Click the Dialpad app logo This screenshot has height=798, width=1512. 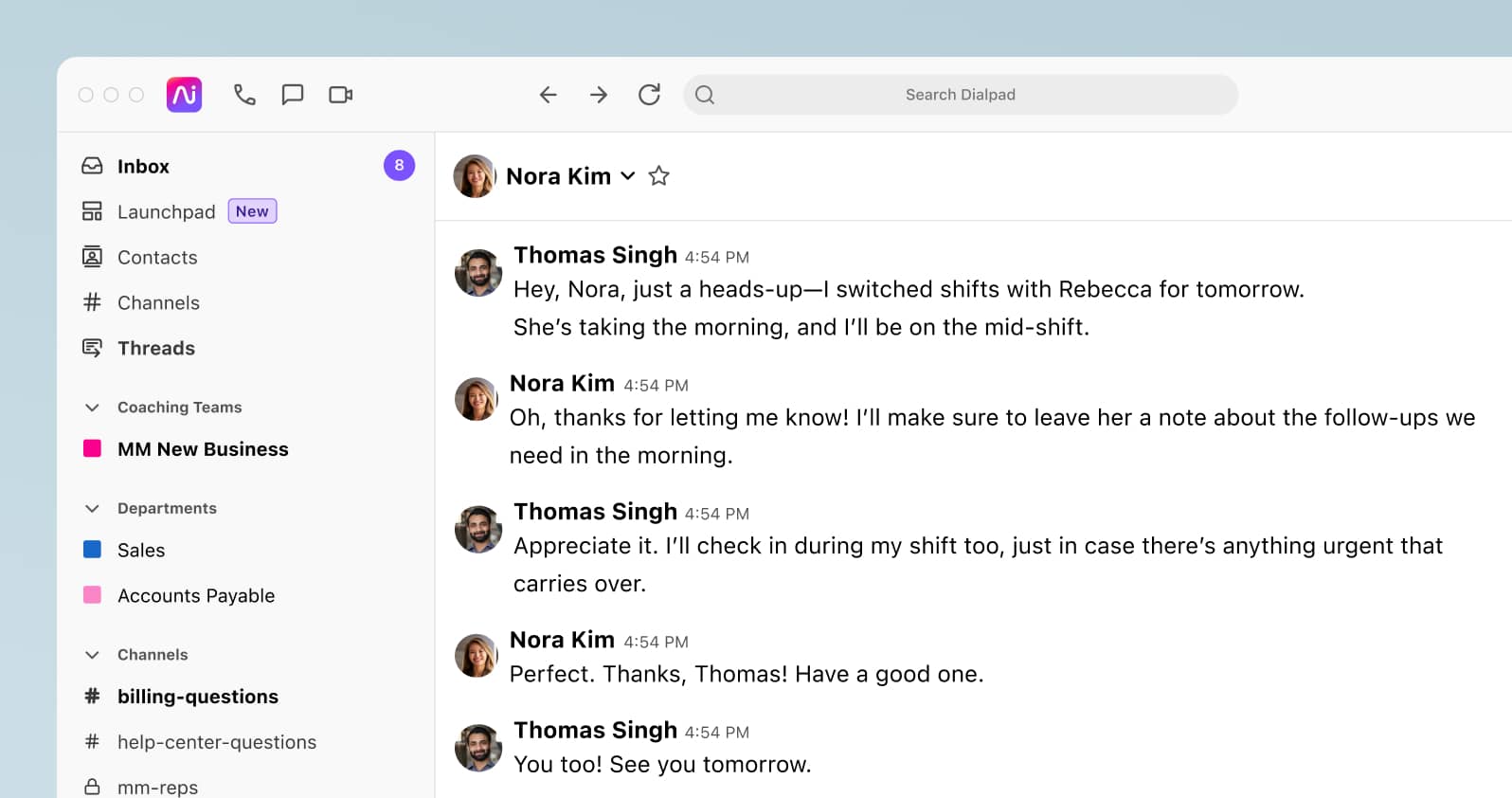point(184,95)
